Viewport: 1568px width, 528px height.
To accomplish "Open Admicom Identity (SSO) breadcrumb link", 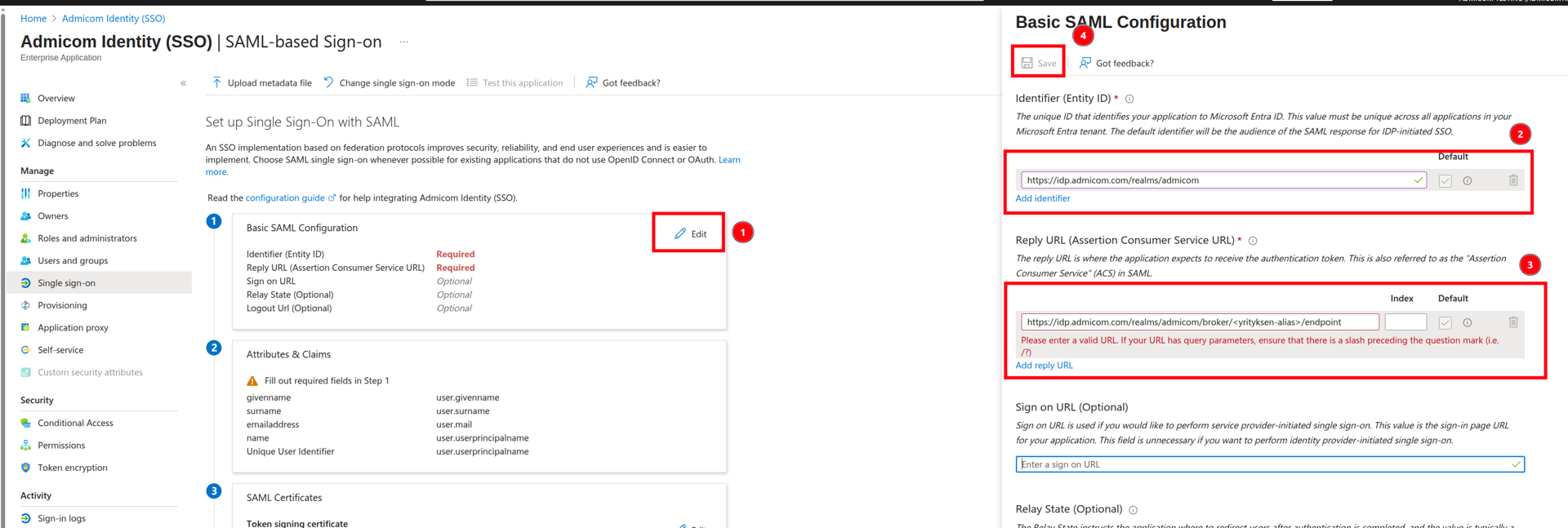I will 114,18.
